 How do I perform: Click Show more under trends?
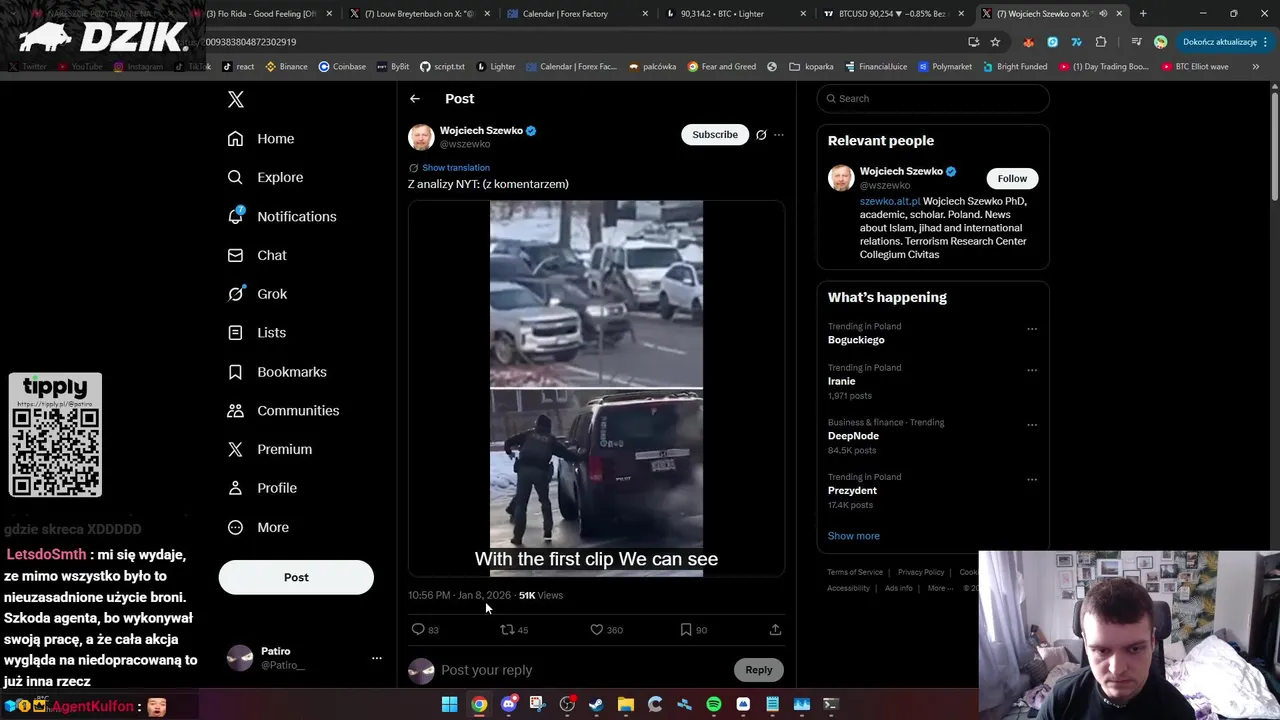tap(854, 536)
